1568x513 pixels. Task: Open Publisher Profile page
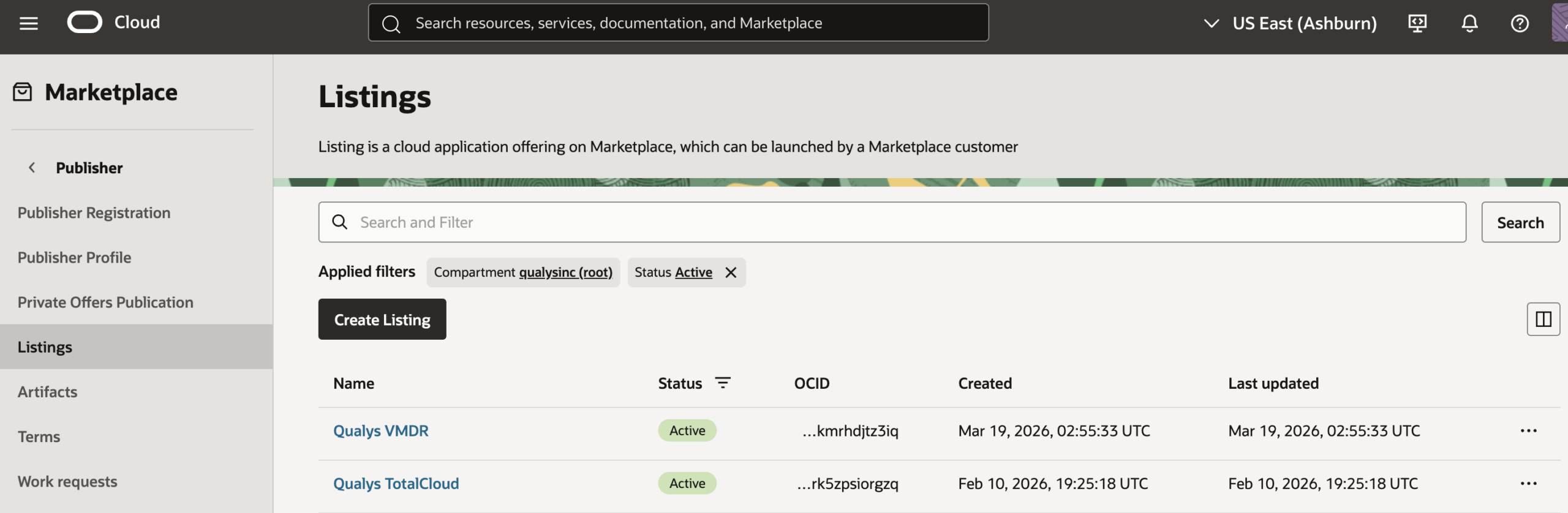[x=74, y=257]
